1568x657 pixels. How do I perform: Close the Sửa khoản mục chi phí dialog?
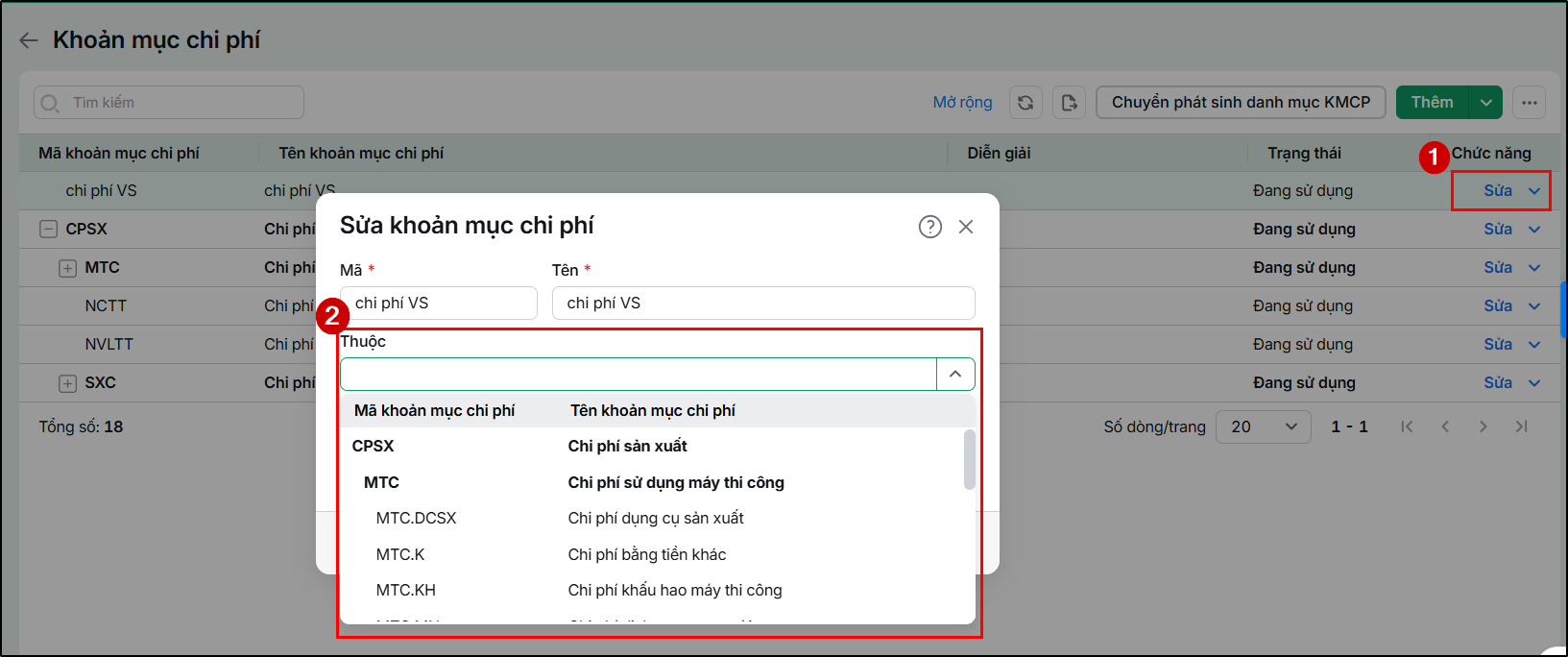point(966,227)
